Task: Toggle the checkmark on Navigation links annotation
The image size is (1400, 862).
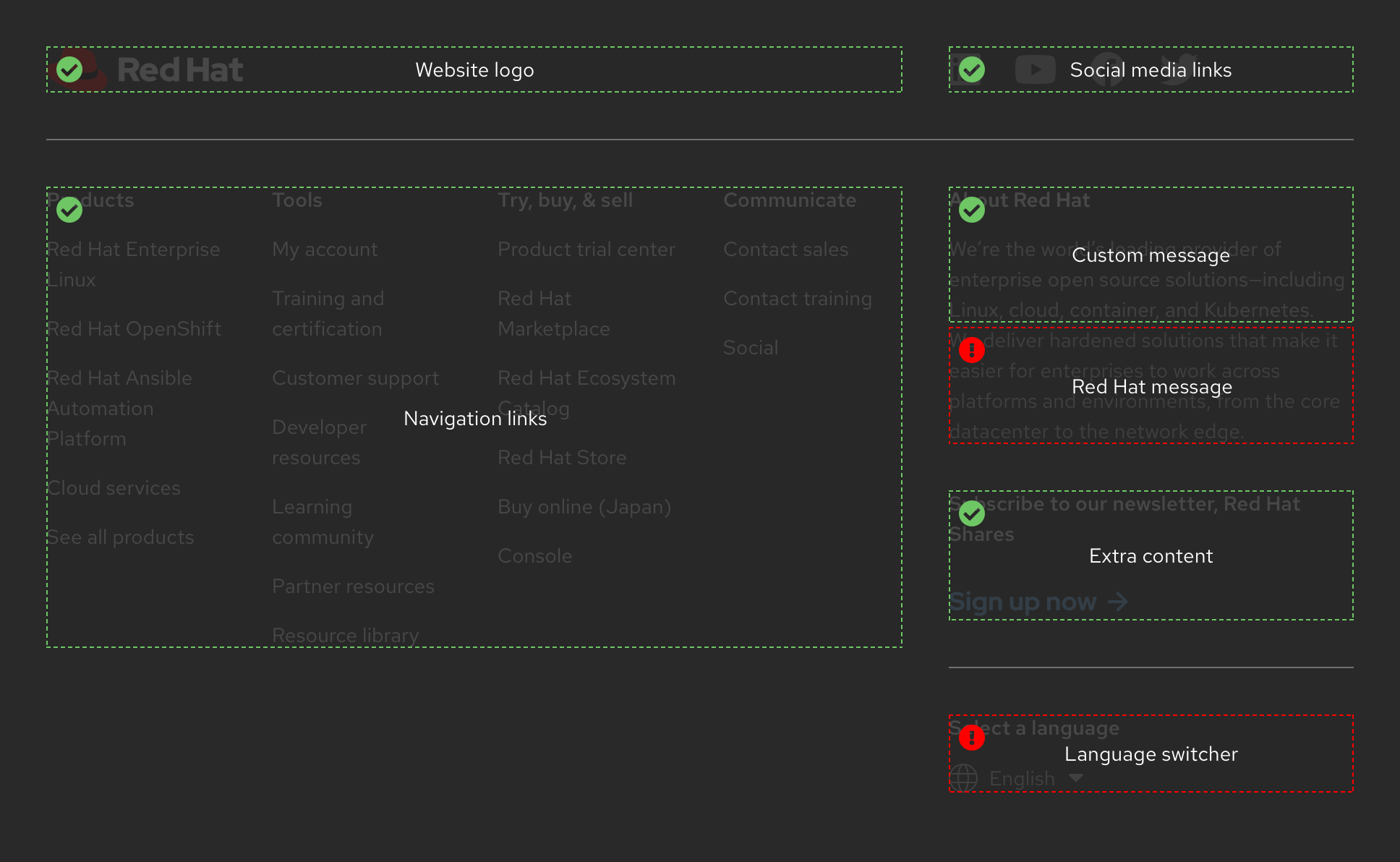Action: [x=69, y=210]
